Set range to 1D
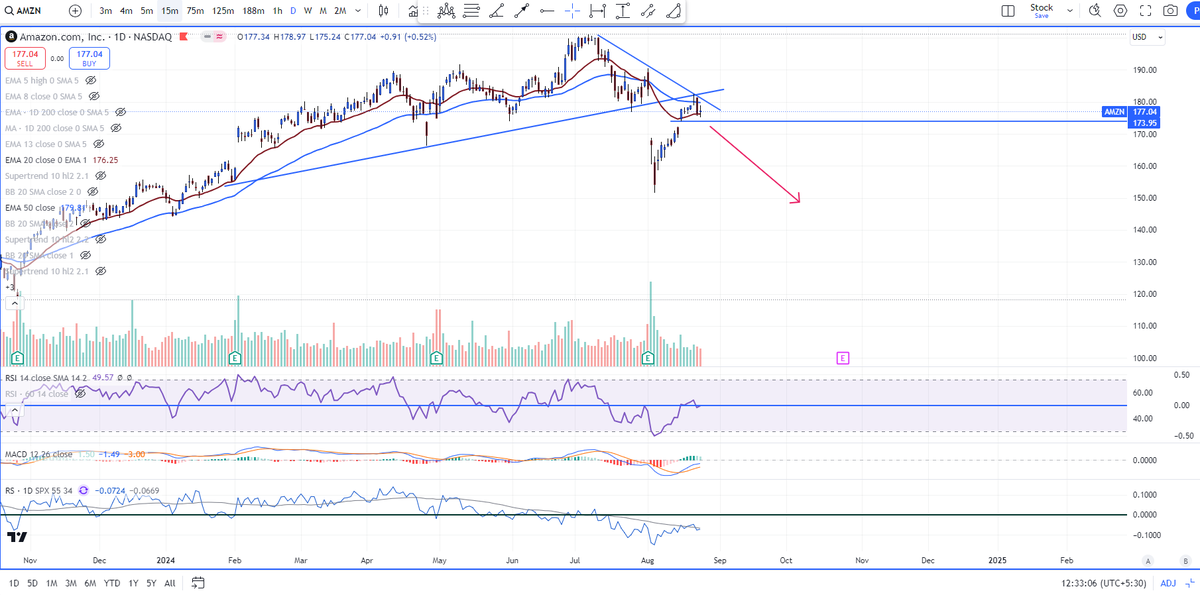1200x595 pixels. pyautogui.click(x=14, y=583)
